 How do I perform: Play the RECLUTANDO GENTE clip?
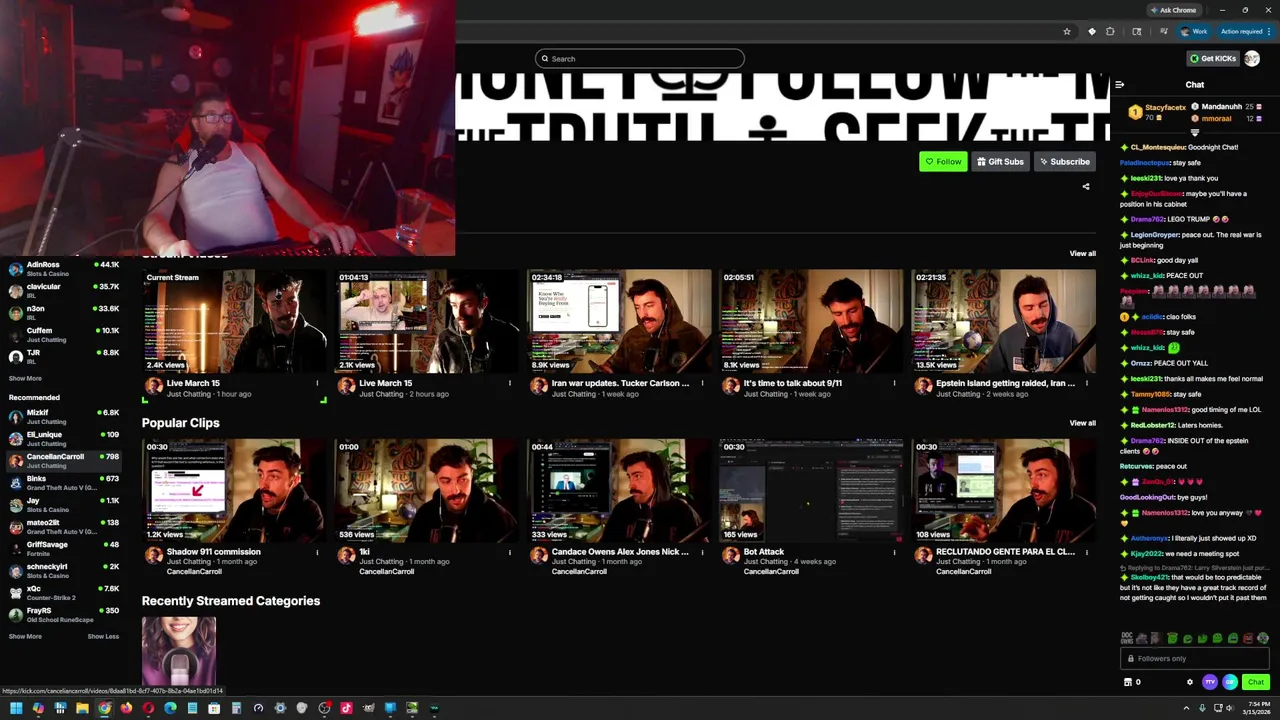click(1003, 490)
